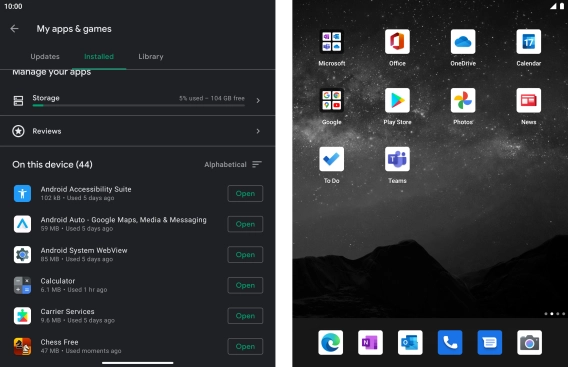The height and width of the screenshot is (367, 568).
Task: Click the "5% used – 104 GB free" text
Action: click(212, 98)
